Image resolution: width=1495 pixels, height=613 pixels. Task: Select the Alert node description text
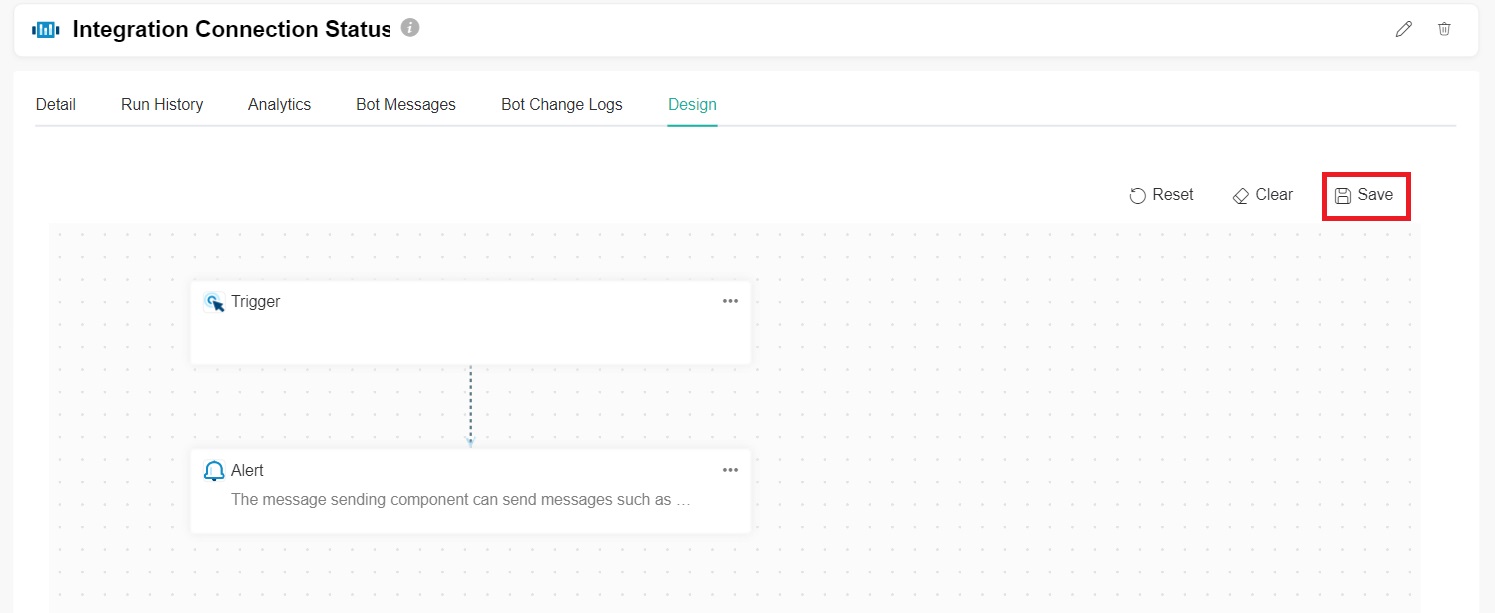[461, 499]
